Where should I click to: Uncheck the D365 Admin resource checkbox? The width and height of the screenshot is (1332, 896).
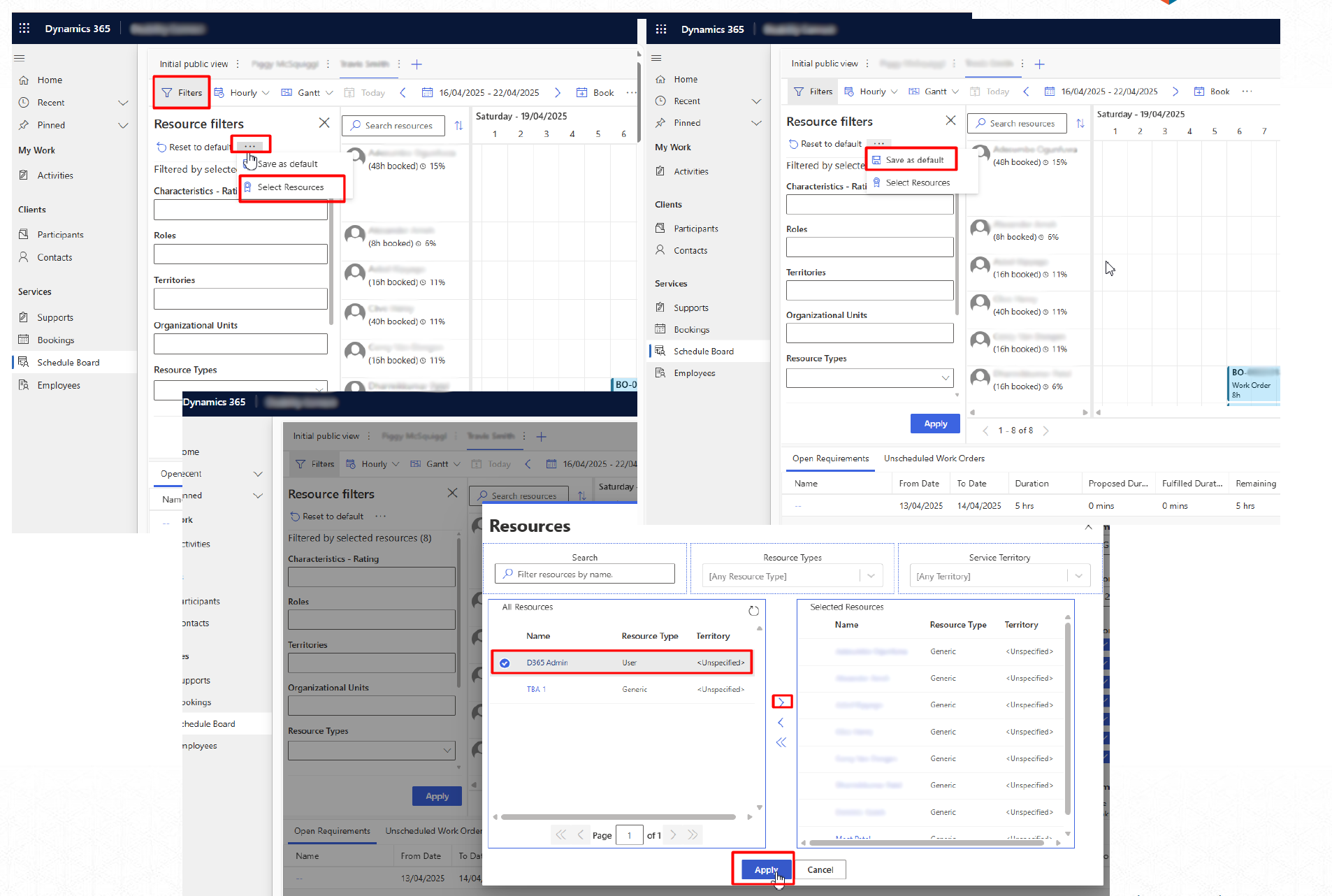(x=505, y=663)
